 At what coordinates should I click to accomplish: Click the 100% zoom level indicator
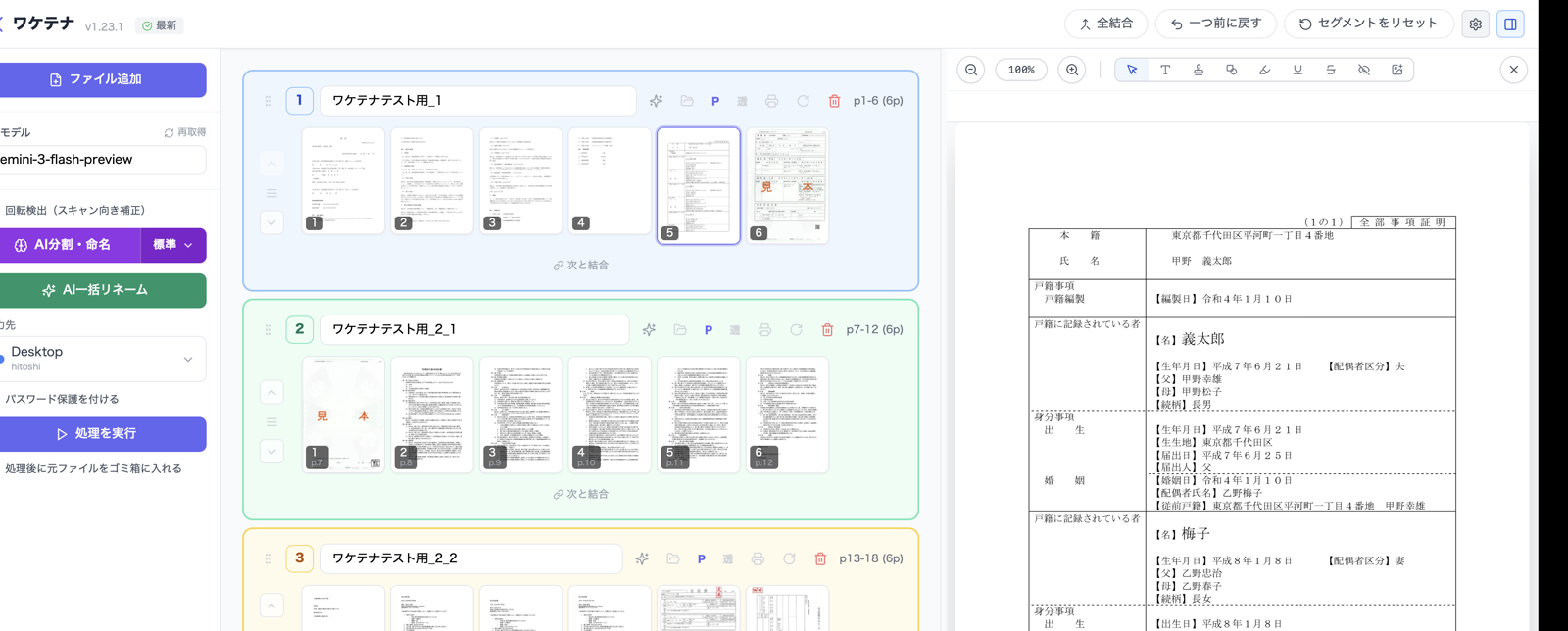pos(1021,70)
